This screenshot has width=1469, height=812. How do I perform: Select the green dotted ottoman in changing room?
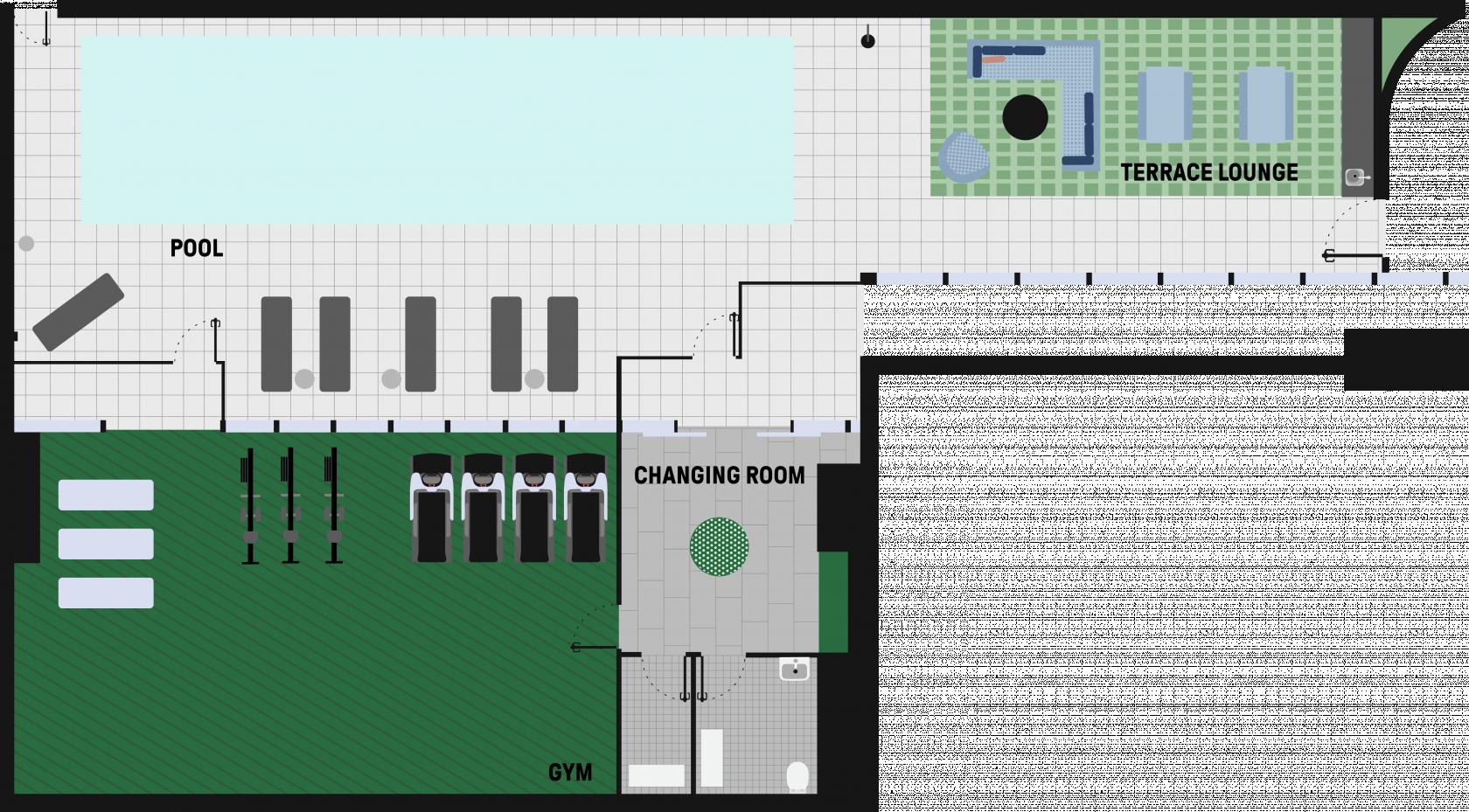(x=720, y=547)
